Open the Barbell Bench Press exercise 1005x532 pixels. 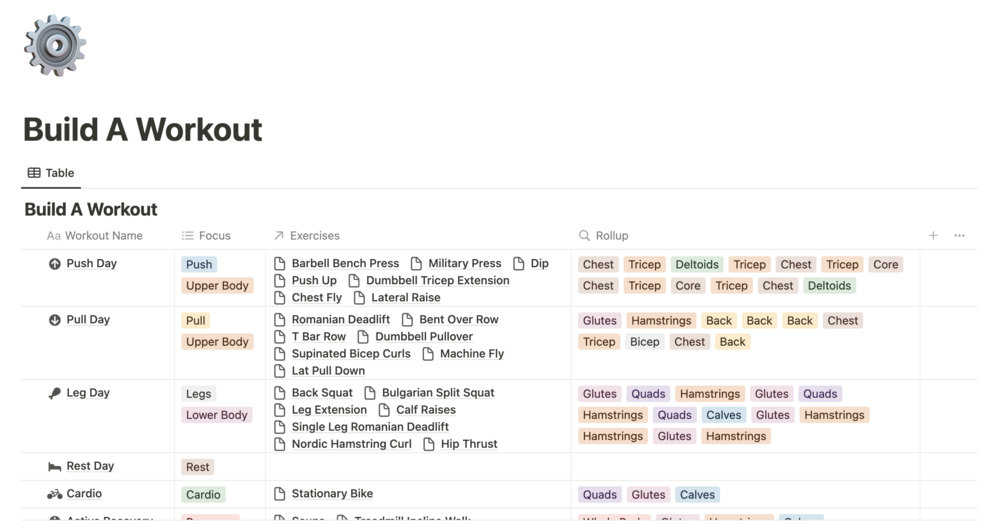click(x=345, y=263)
